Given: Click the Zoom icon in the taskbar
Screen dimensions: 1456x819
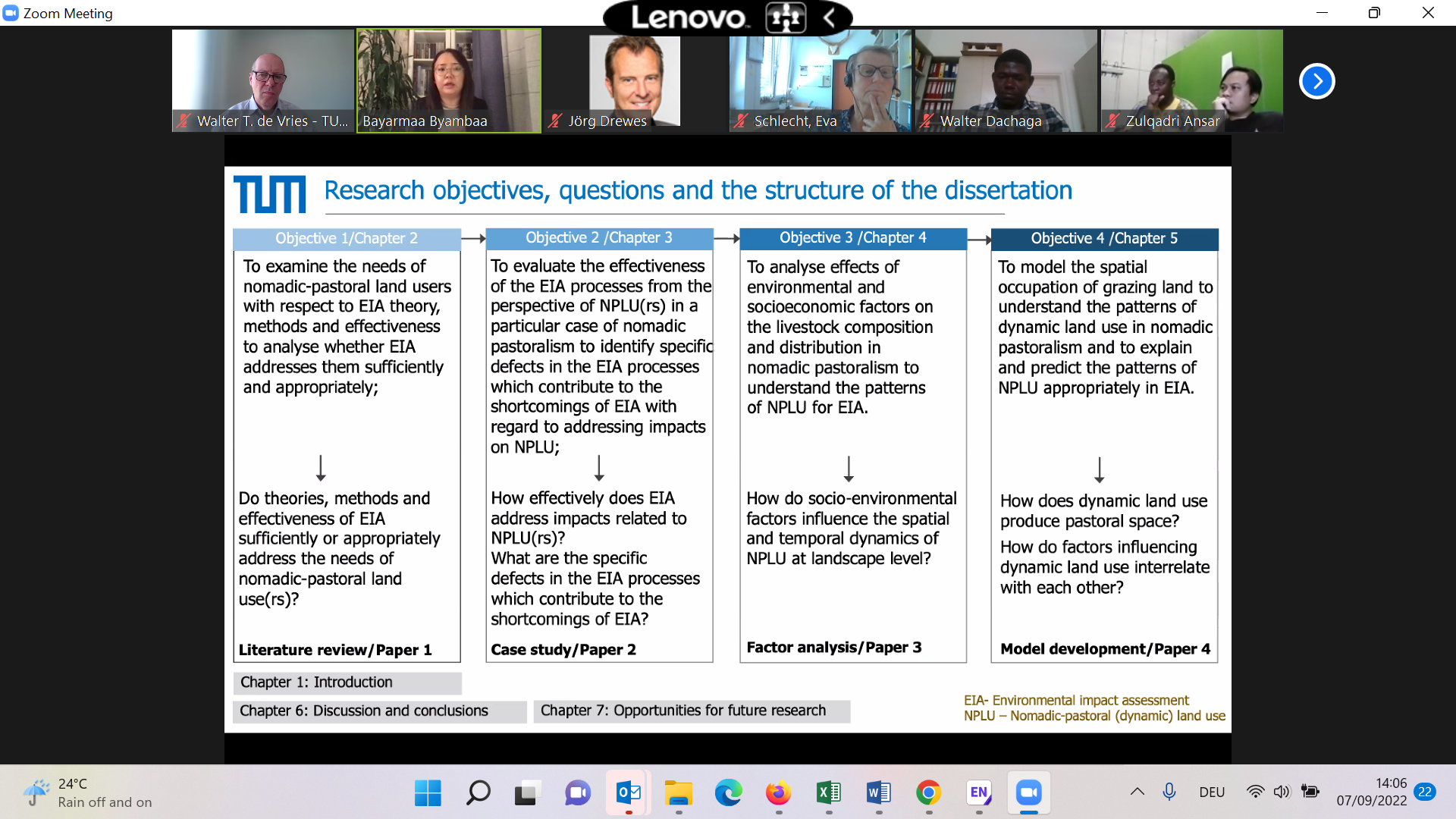Looking at the screenshot, I should 1029,793.
